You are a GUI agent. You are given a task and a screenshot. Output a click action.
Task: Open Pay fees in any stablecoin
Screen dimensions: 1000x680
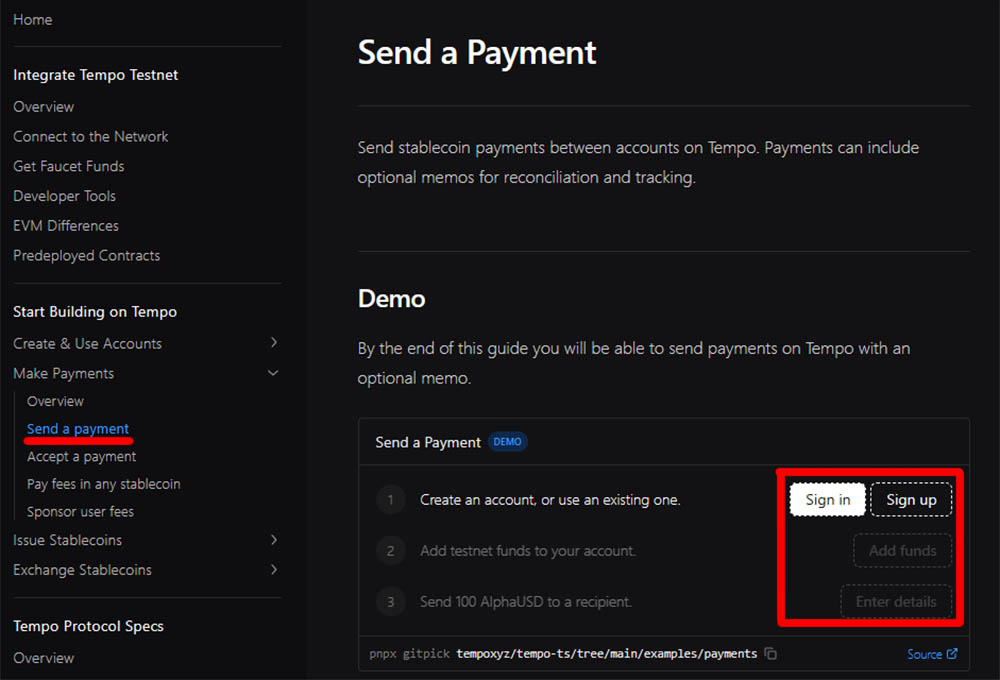(104, 484)
